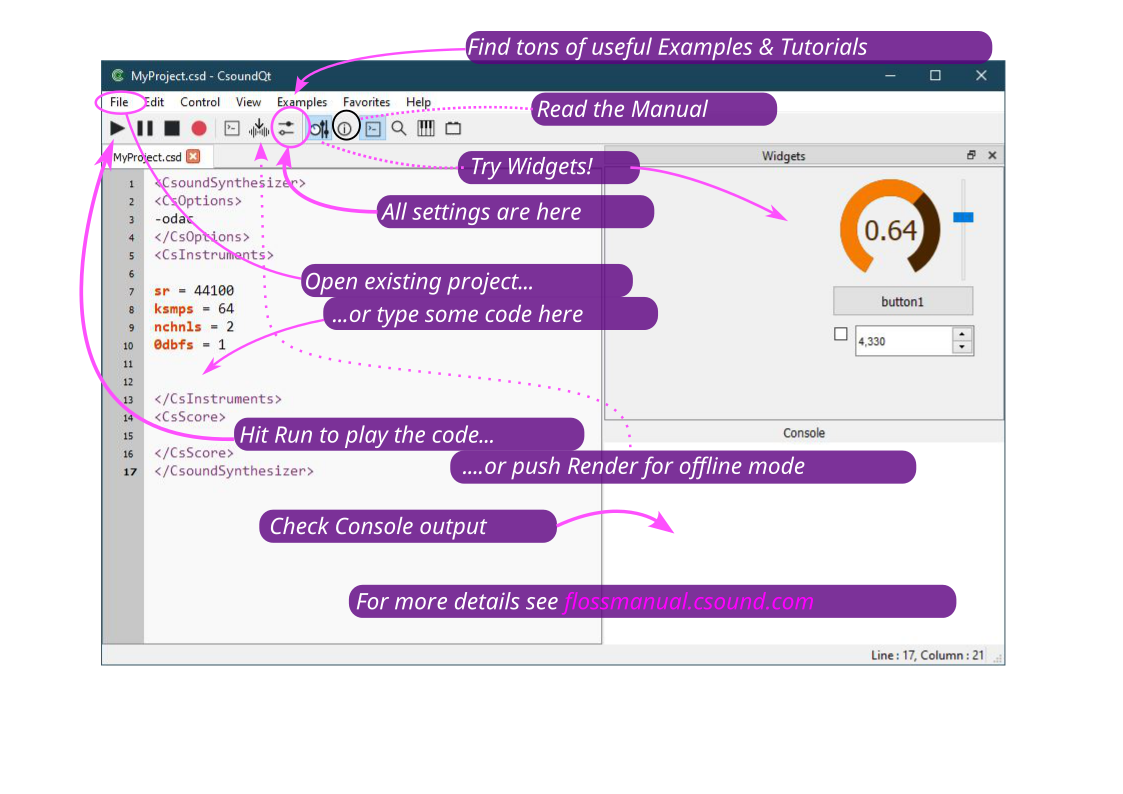Open the File menu
The height and width of the screenshot is (794, 1123).
point(119,102)
